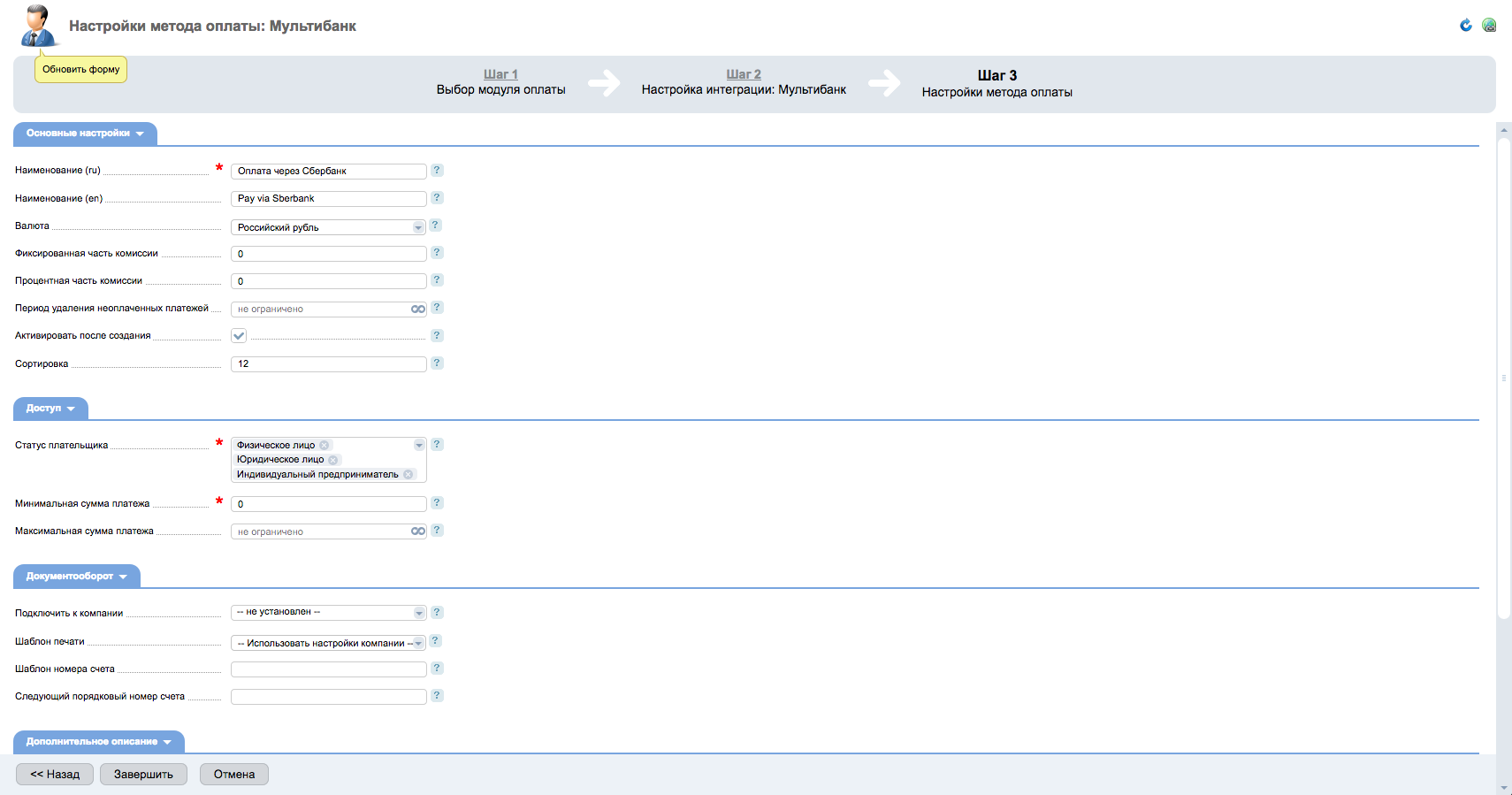Click Фиксированная часть комиссии input
Screen dimensions: 1512x795
click(329, 254)
